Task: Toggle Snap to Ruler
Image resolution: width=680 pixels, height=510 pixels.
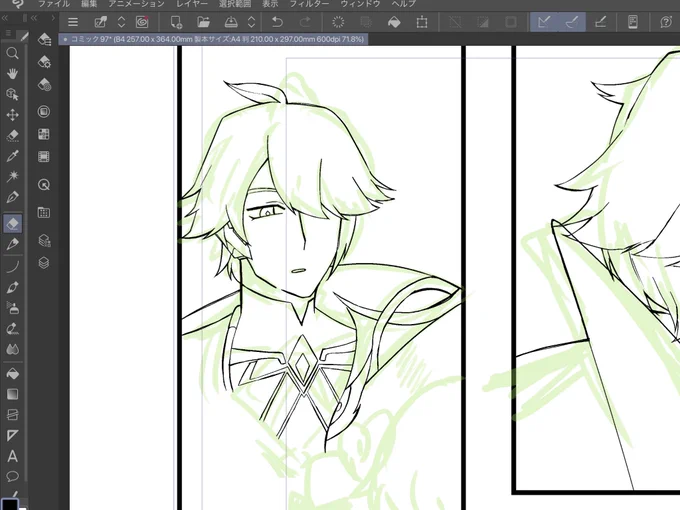Action: pyautogui.click(x=544, y=22)
